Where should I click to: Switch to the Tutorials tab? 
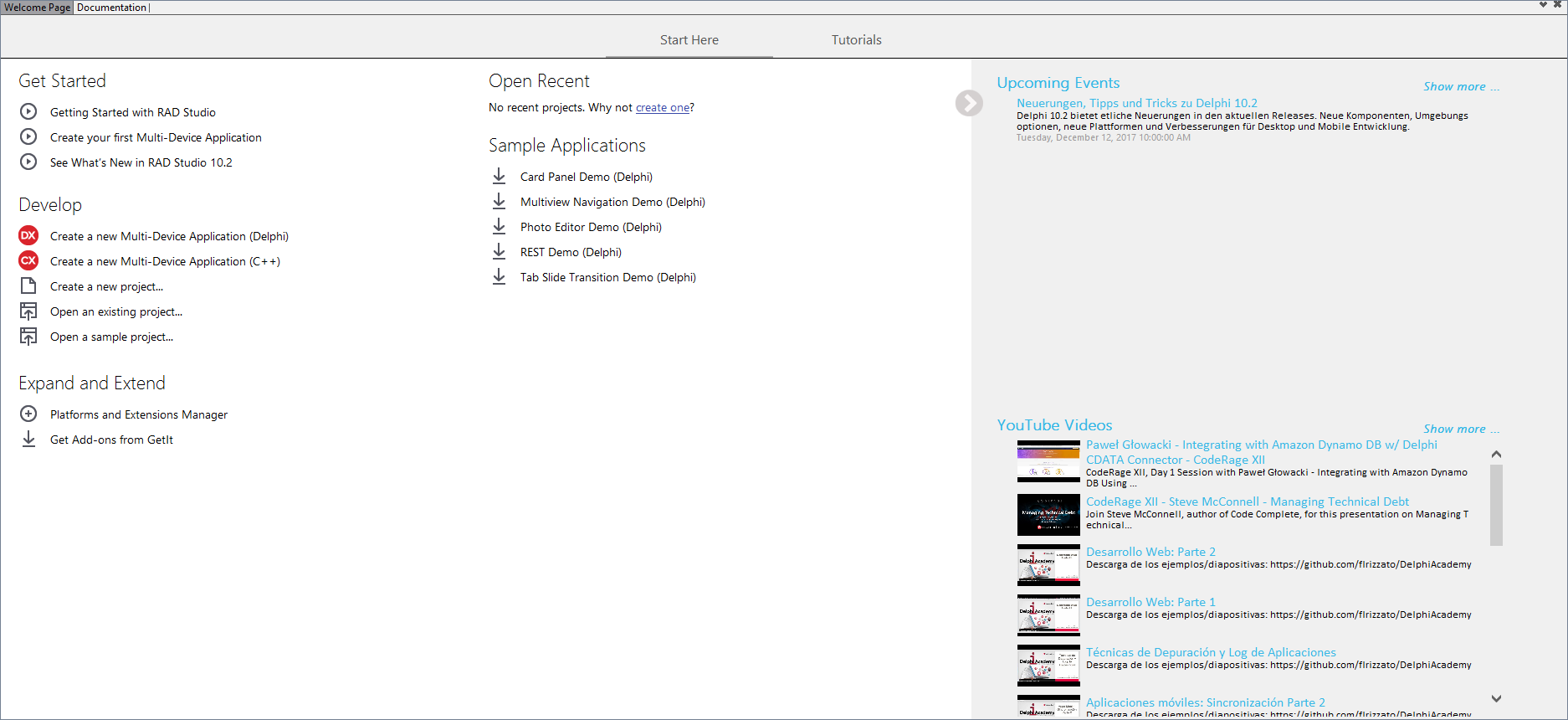(856, 40)
